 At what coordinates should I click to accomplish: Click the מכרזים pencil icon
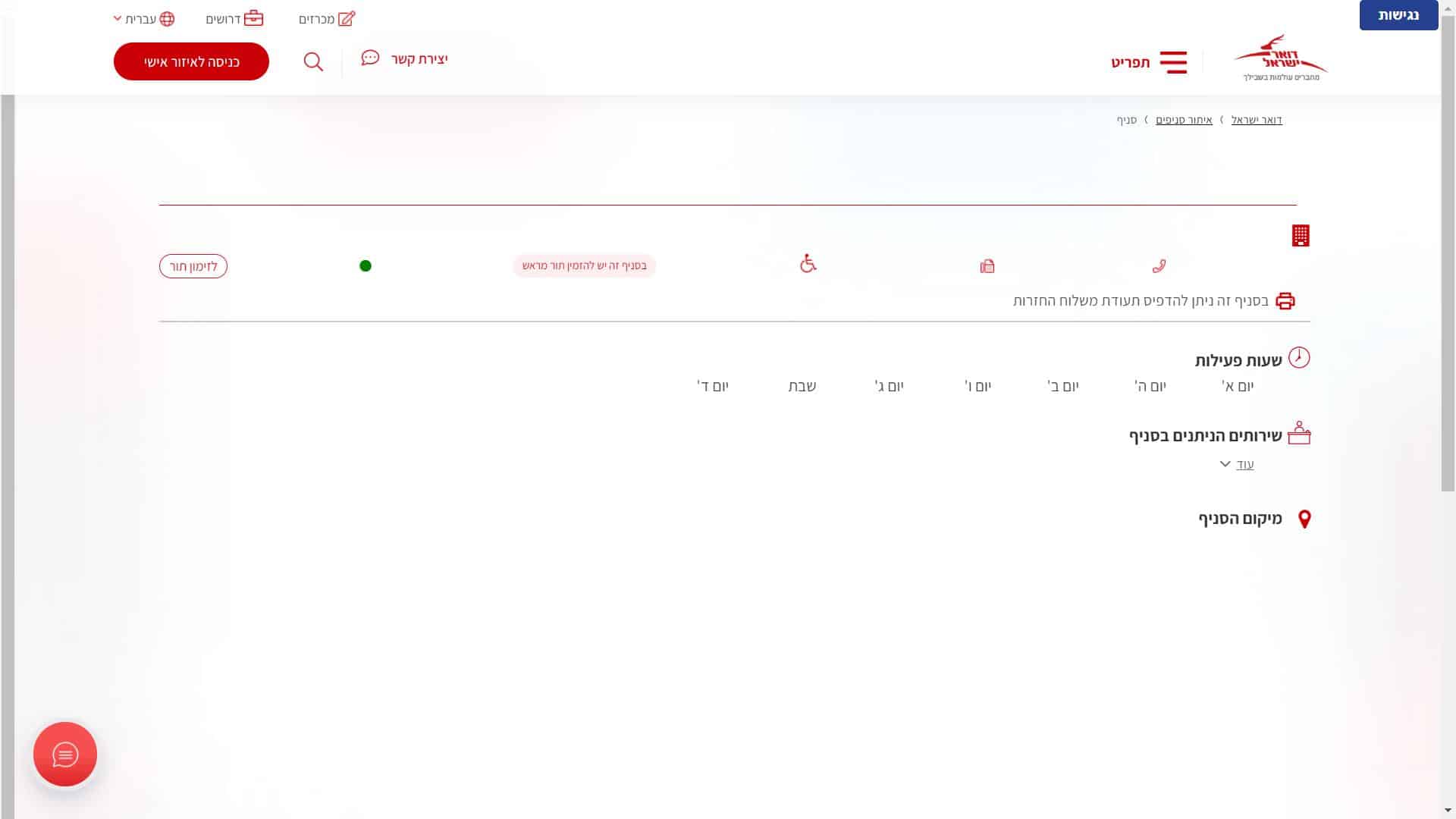point(347,18)
